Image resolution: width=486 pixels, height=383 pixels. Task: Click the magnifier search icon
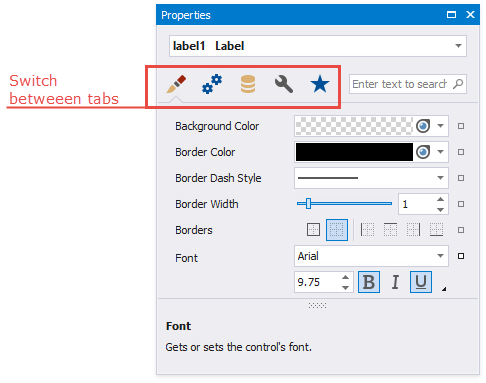(458, 84)
